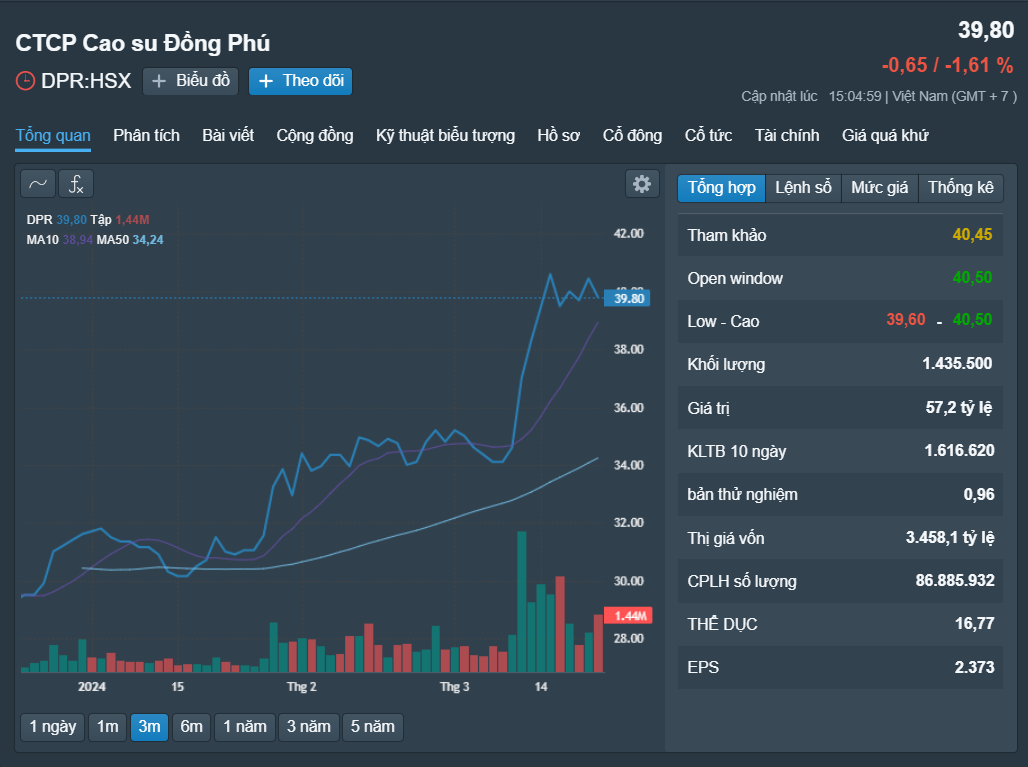1028x767 pixels.
Task: Switch chart range to 1 năm
Action: point(245,727)
